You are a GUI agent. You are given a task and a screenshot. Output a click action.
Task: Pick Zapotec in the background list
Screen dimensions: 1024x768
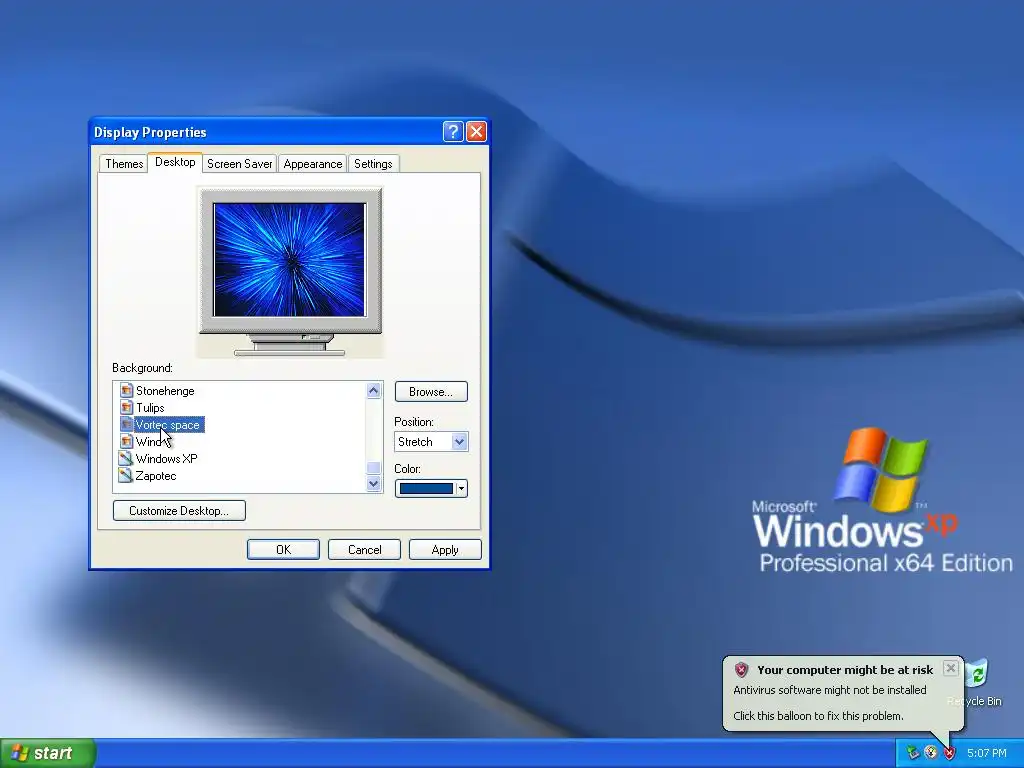tap(156, 475)
